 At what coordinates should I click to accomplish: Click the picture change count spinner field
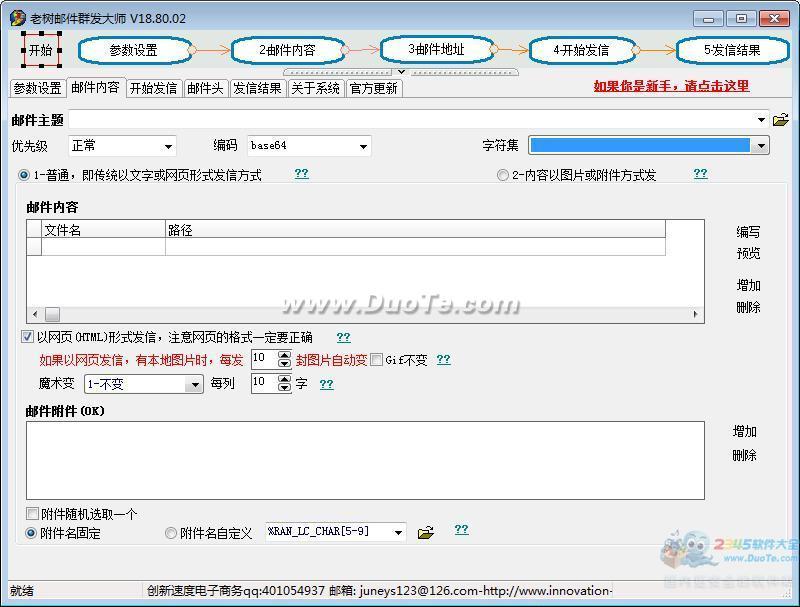(264, 359)
